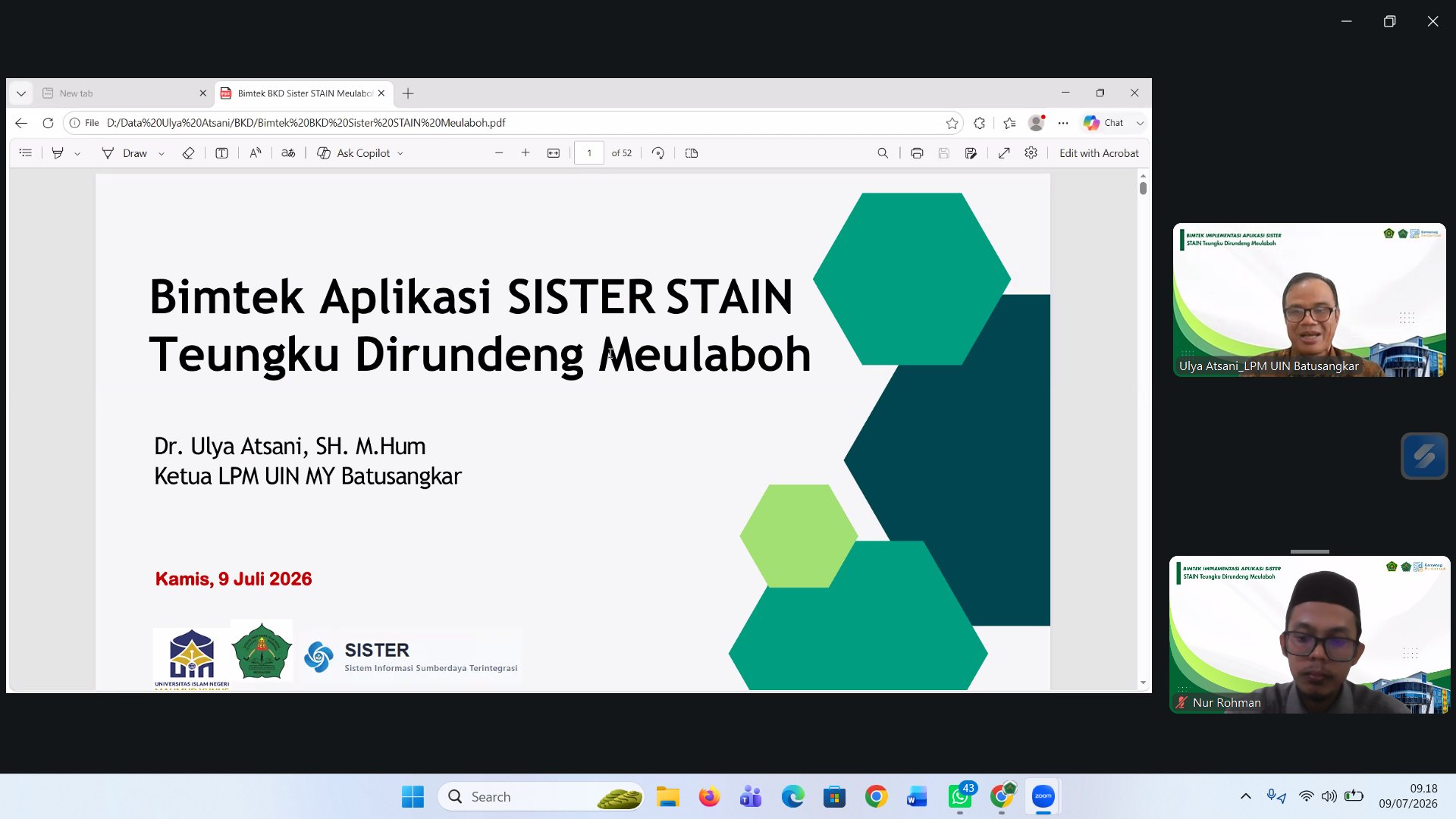The height and width of the screenshot is (819, 1456).
Task: Open a new browser tab with plus
Action: pyautogui.click(x=408, y=93)
